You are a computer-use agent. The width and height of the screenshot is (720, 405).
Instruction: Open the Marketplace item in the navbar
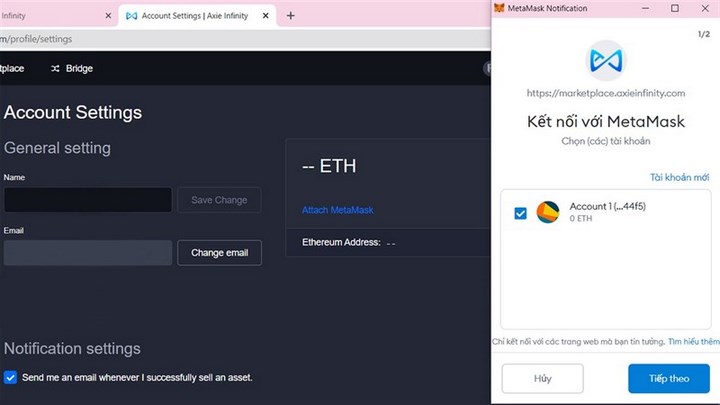click(12, 68)
